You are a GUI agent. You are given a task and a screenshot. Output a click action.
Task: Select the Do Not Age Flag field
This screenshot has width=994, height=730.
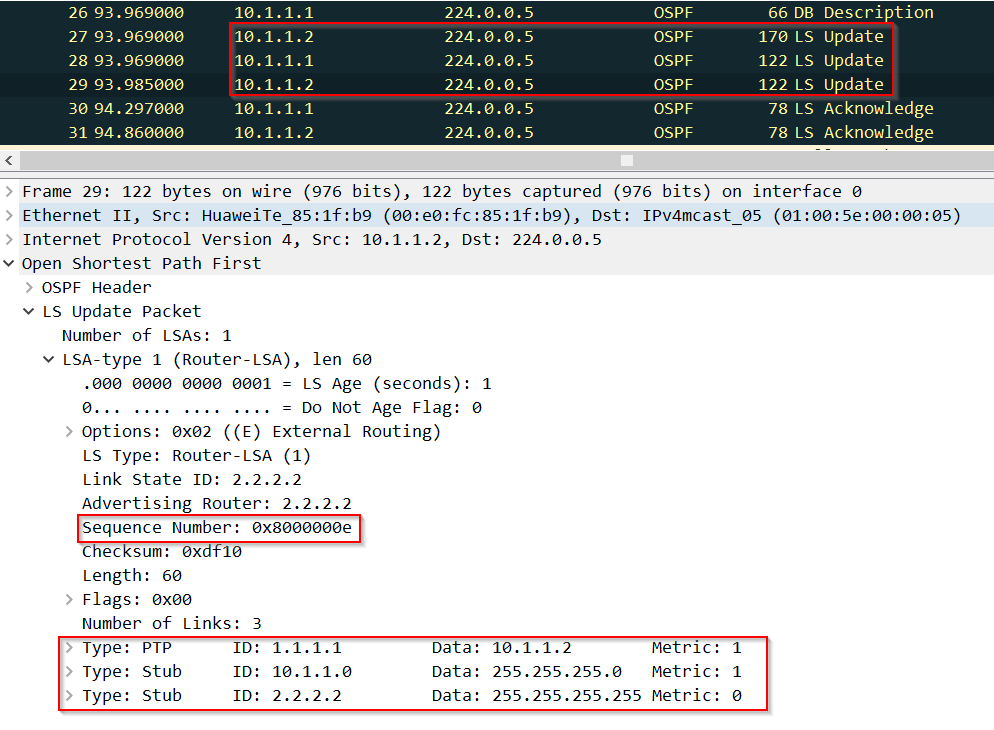point(281,408)
